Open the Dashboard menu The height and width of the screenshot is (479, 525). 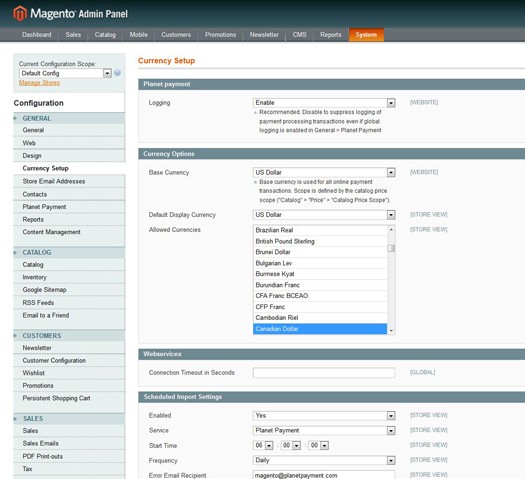coord(36,35)
